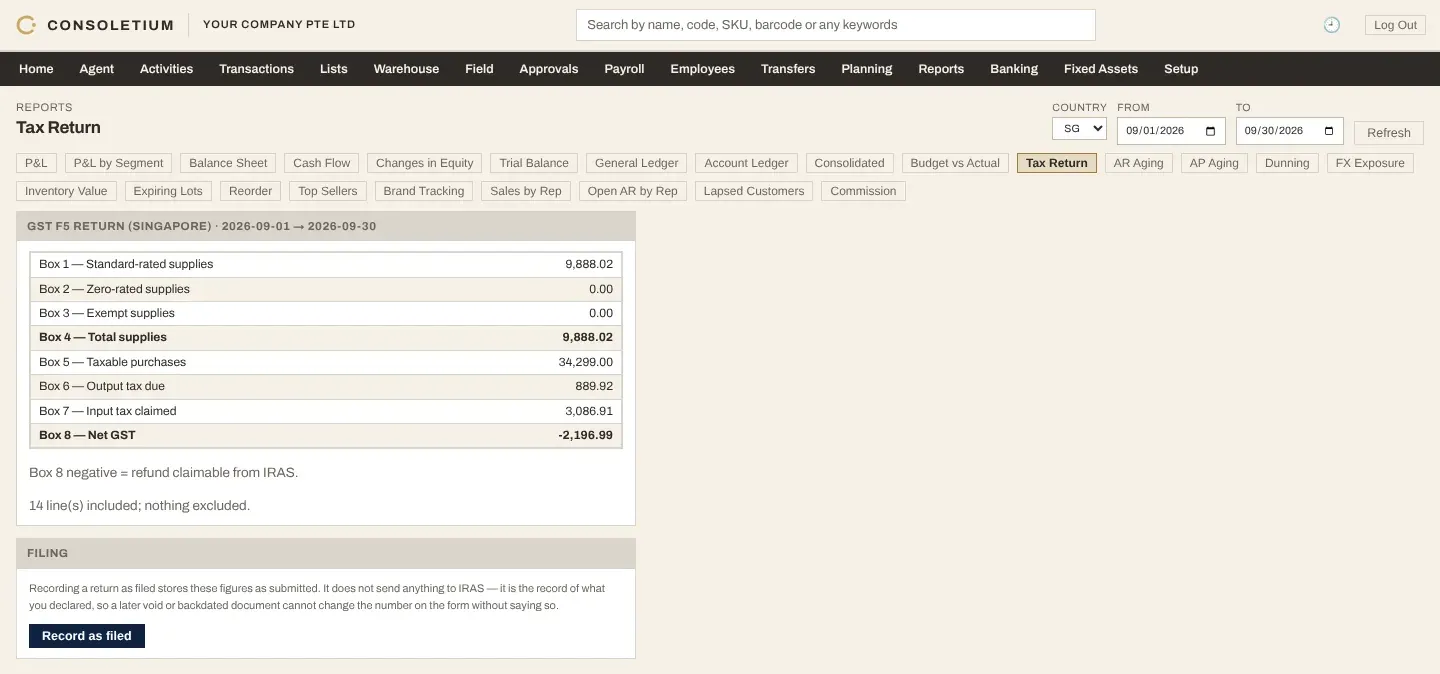Open the recent history clock icon
1440x674 pixels.
coord(1331,25)
